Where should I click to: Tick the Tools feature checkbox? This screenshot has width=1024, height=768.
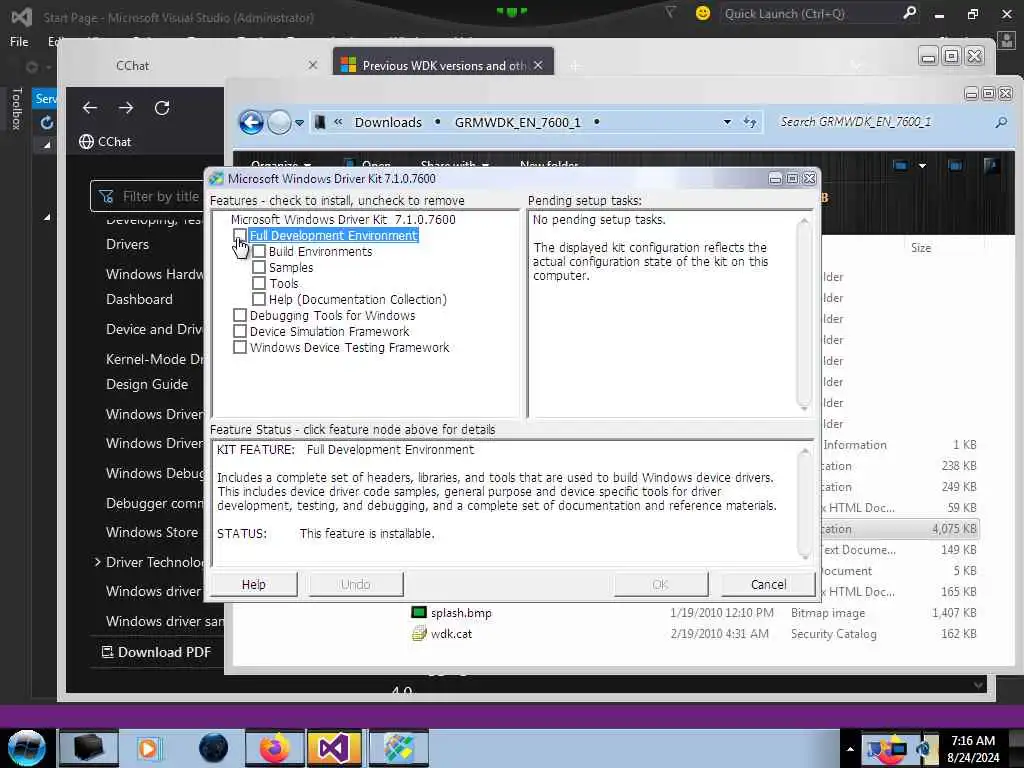pyautogui.click(x=259, y=283)
